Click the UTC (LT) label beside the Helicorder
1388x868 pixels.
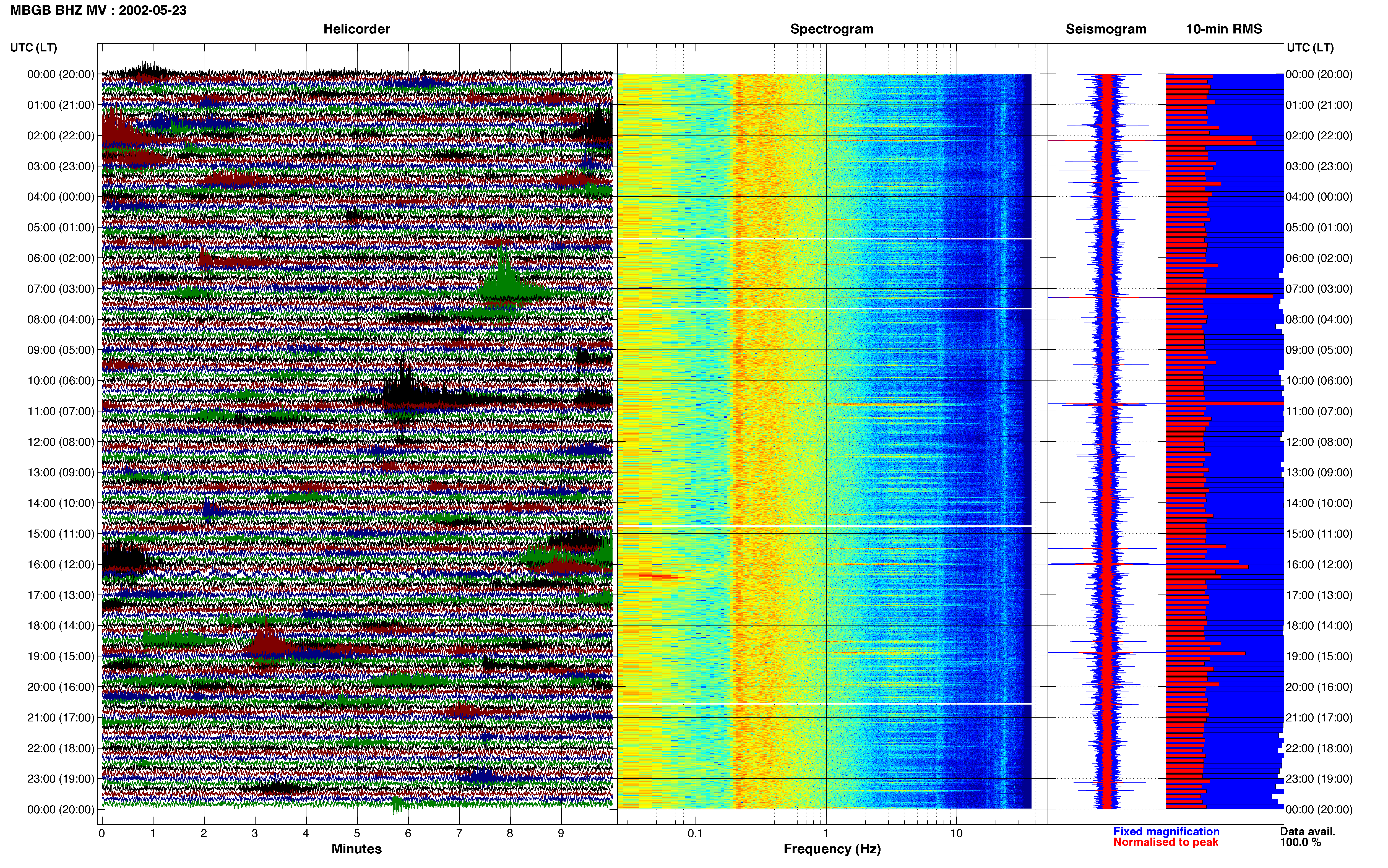[x=34, y=48]
